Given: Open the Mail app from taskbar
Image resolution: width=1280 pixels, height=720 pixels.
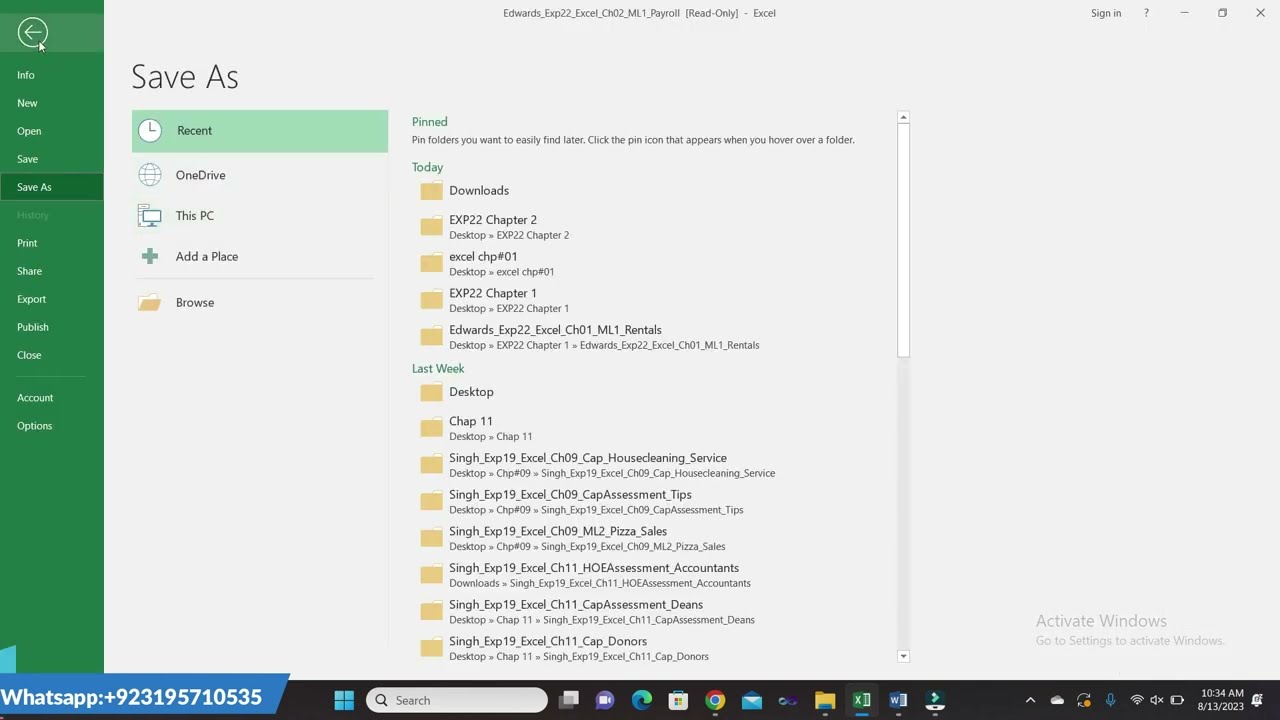Looking at the screenshot, I should click(x=752, y=700).
